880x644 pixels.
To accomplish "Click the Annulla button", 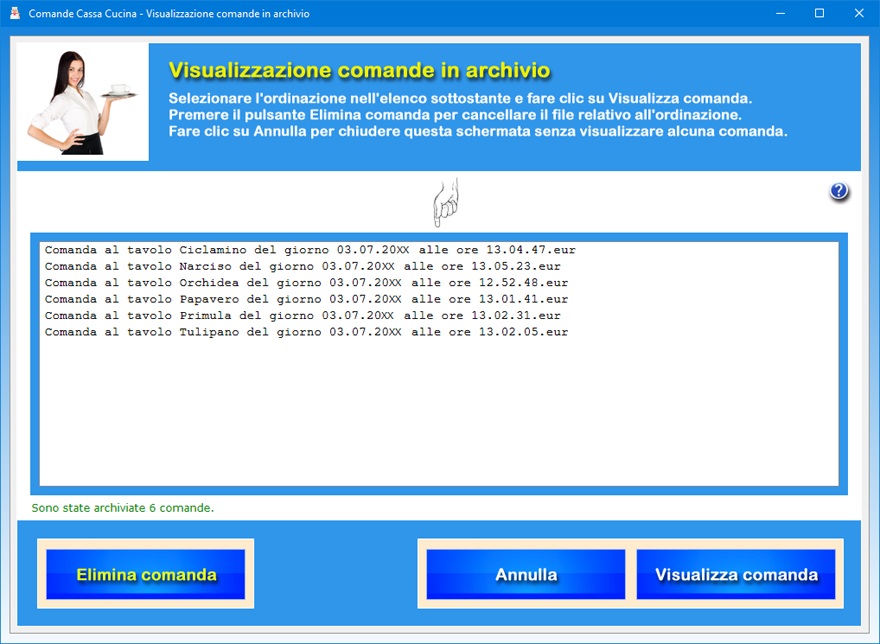I will (526, 574).
